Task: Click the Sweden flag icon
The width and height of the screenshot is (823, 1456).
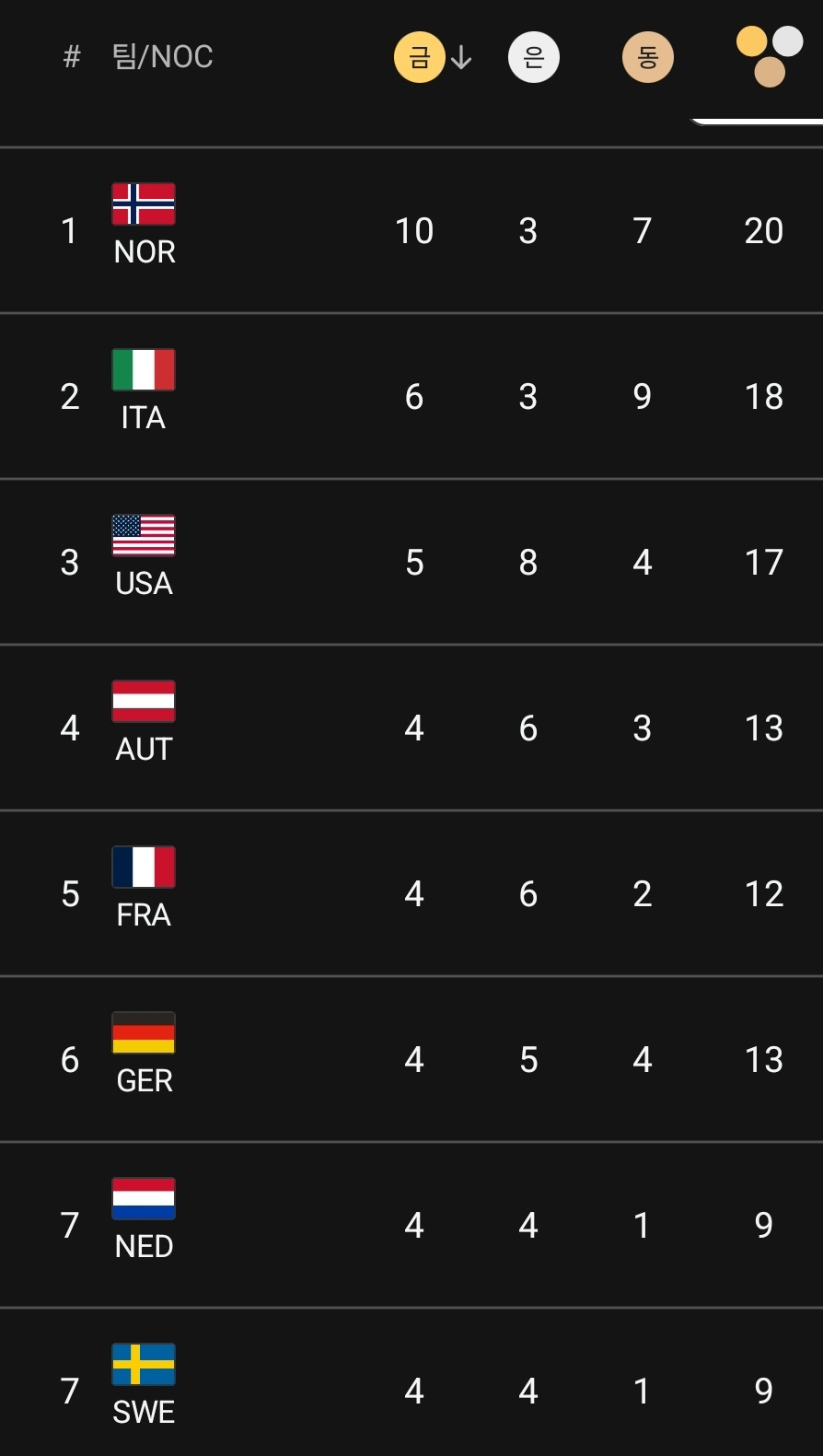Action: tap(144, 1364)
